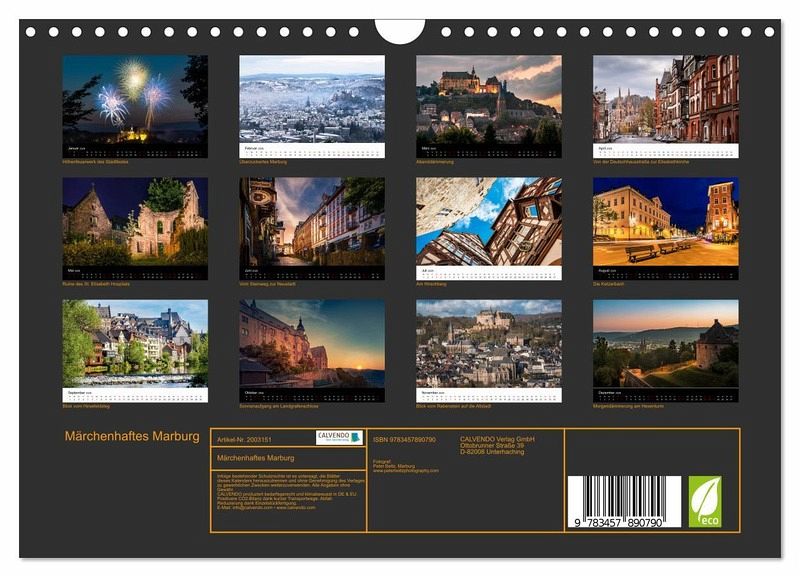
Task: Click 'Artikel-Nr. 2003151' text
Action: [x=244, y=439]
